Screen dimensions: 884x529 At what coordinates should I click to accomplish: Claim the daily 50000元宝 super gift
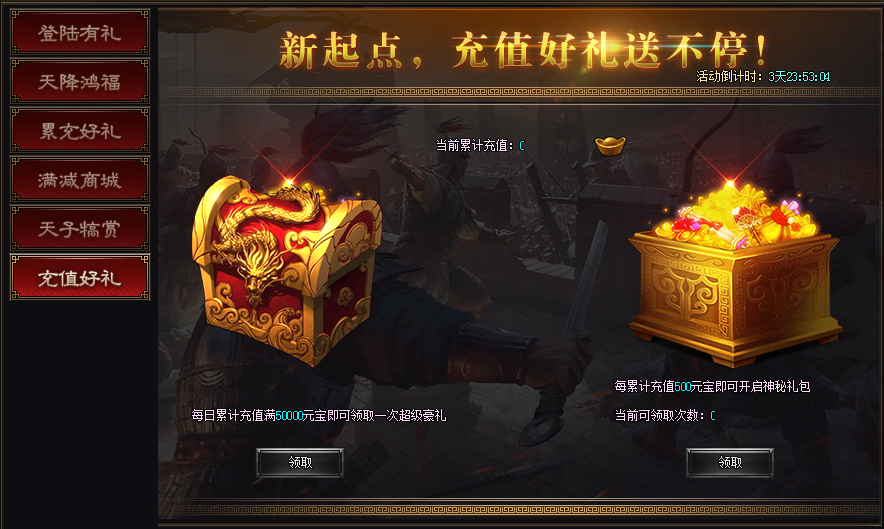[x=300, y=463]
